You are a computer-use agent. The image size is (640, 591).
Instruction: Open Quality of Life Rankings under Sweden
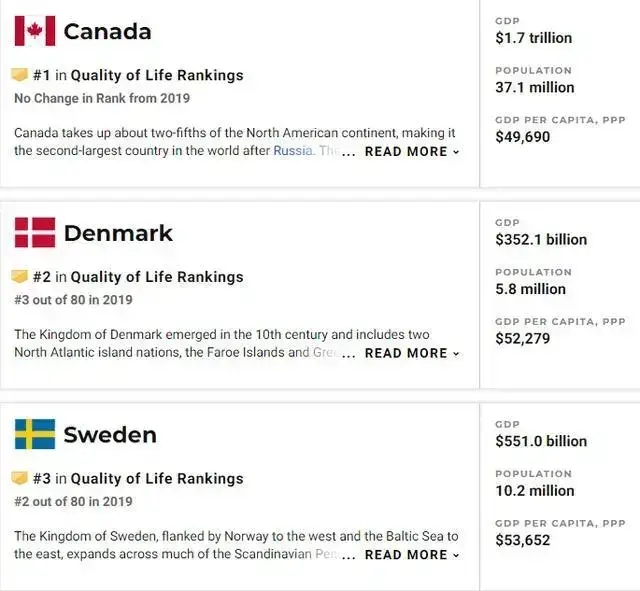[157, 479]
